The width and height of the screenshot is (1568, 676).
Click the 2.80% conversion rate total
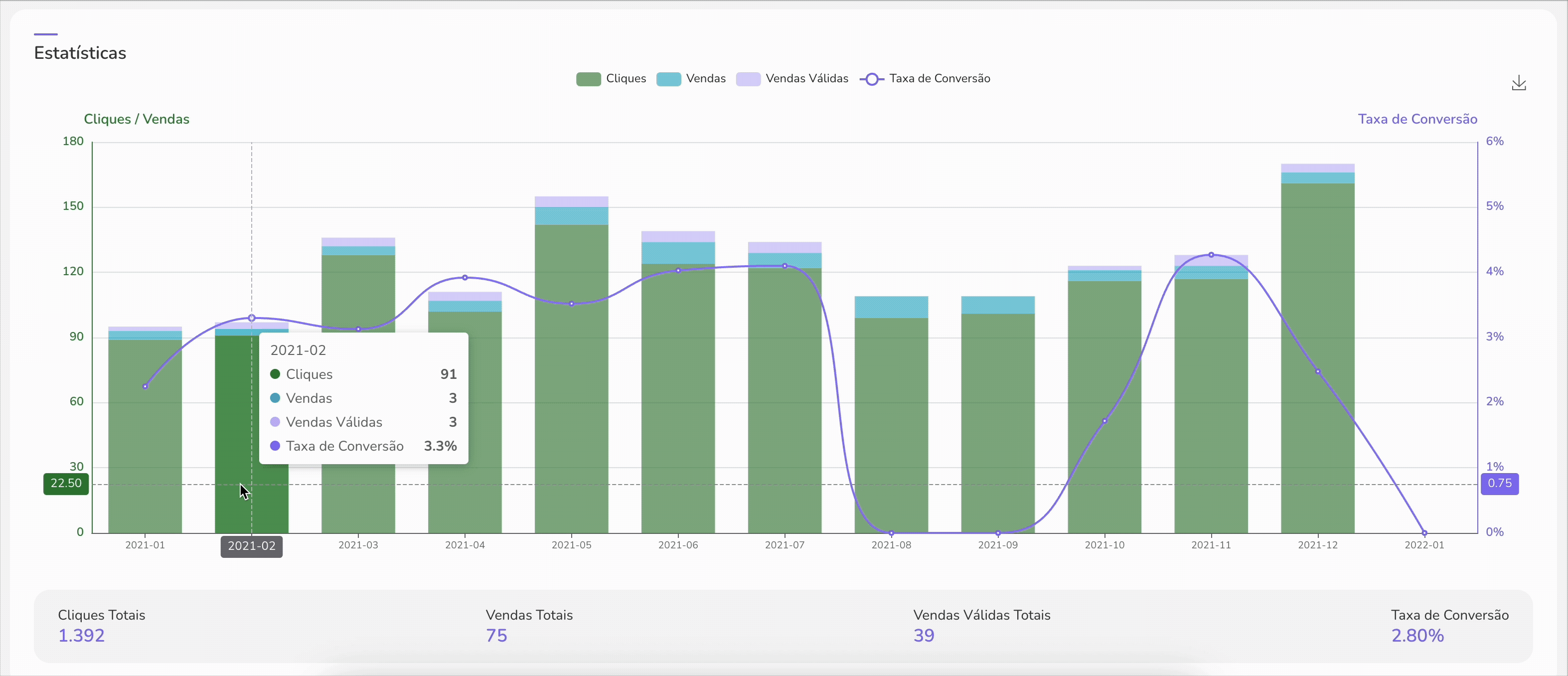coord(1417,635)
